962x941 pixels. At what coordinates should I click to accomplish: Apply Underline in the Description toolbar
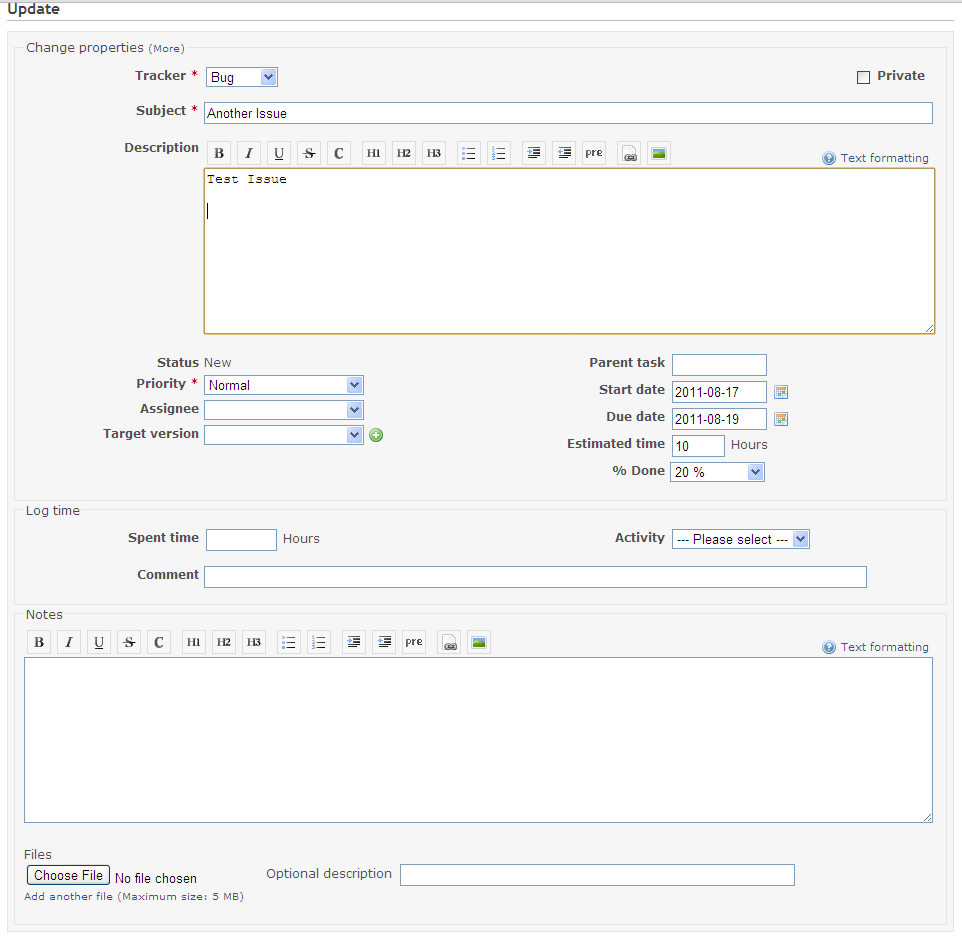[279, 153]
